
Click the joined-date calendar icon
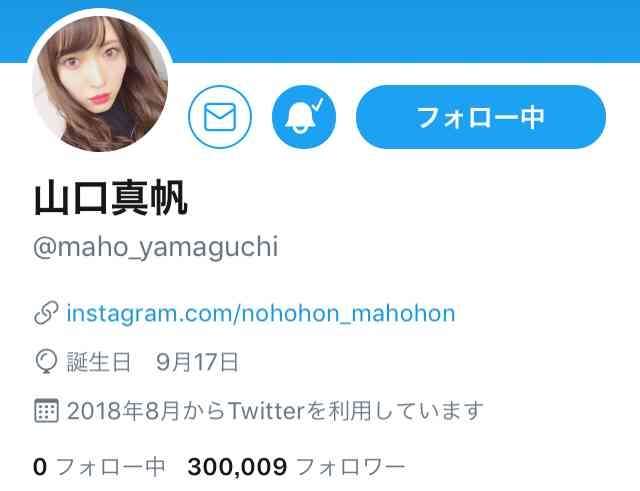[x=46, y=411]
